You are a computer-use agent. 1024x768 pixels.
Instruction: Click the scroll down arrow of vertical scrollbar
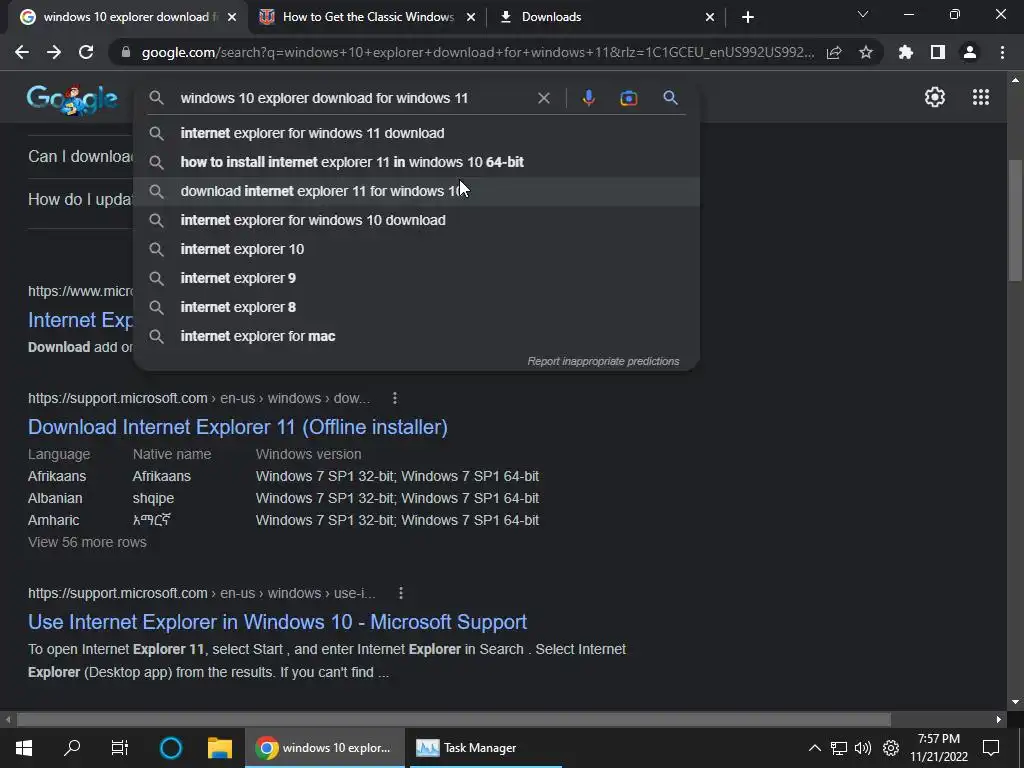1016,702
